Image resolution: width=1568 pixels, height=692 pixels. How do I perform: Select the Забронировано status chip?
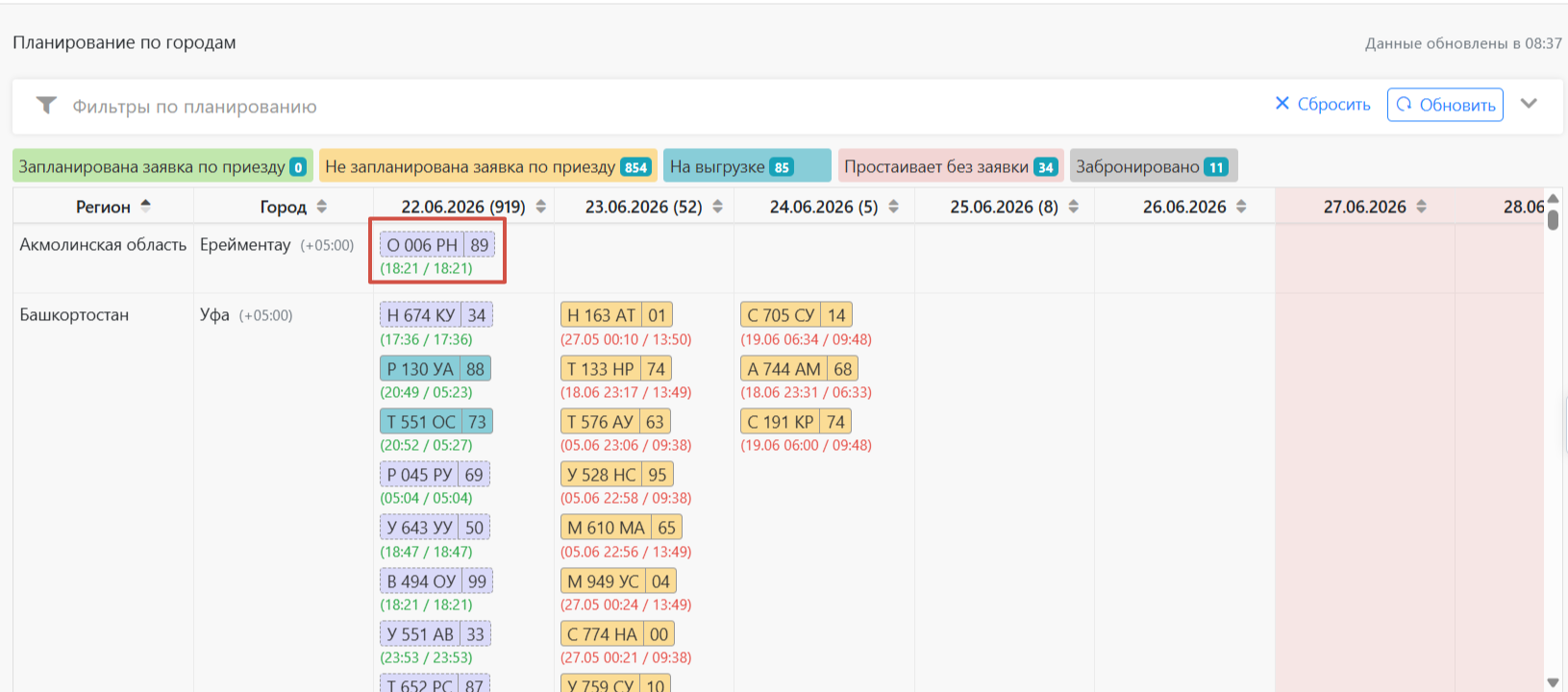point(1154,166)
